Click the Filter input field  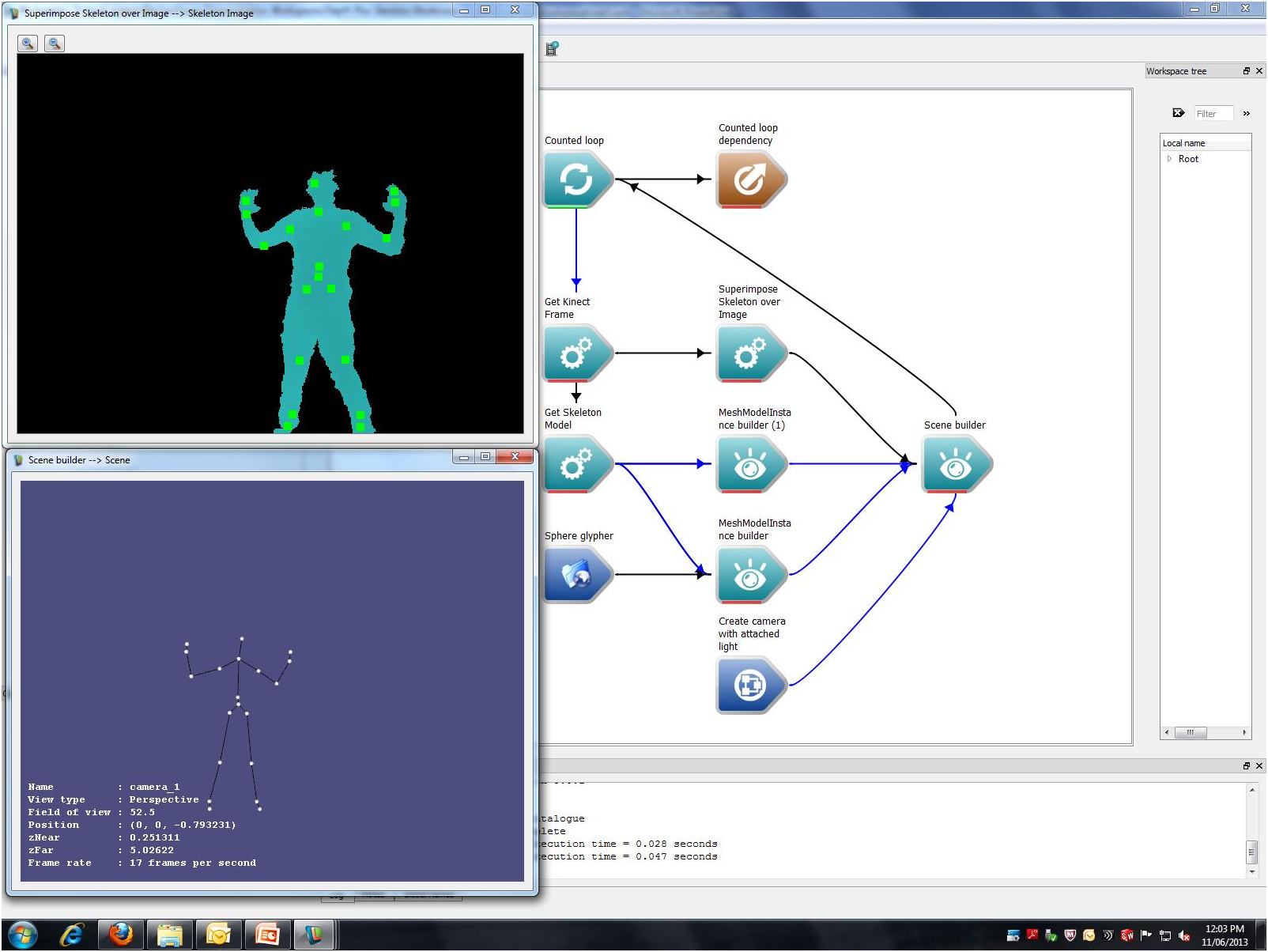pyautogui.click(x=1213, y=114)
